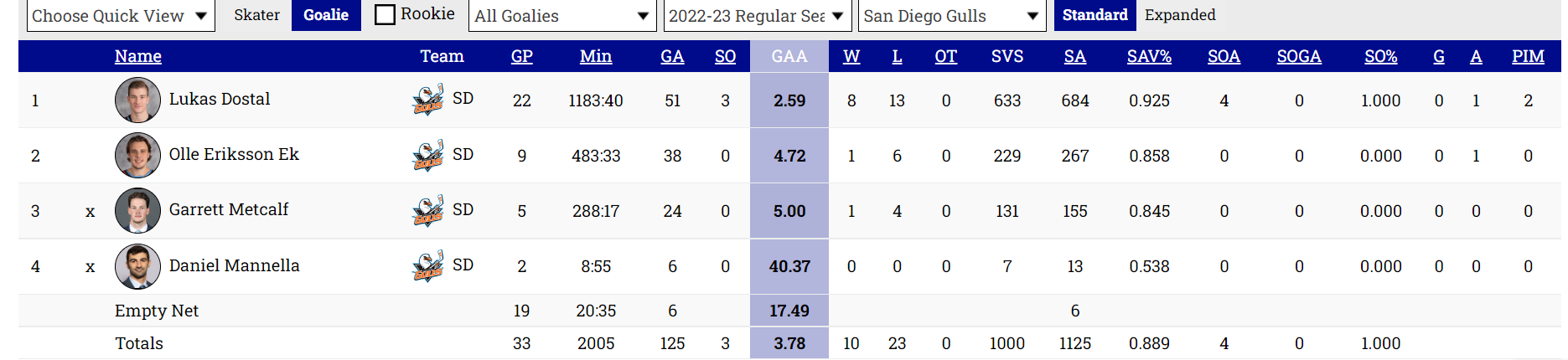Click Garrett Metcalf's headshot photo
The height and width of the screenshot is (360, 1568).
pos(137,210)
